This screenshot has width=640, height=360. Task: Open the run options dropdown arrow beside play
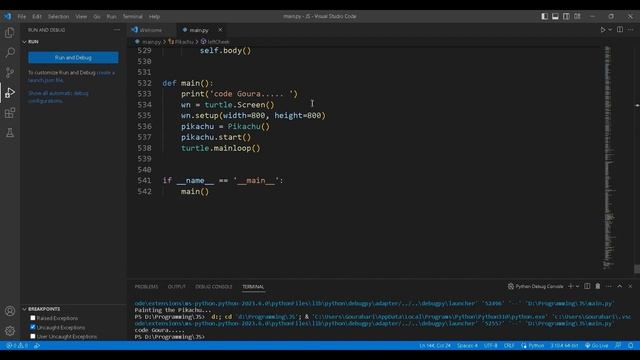tap(610, 30)
